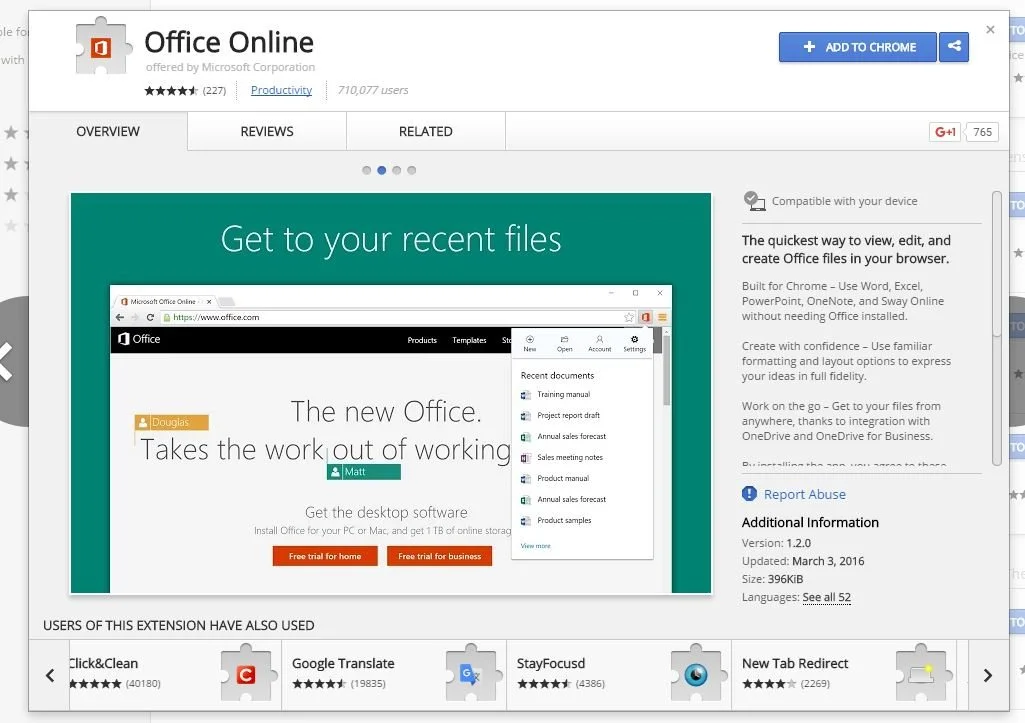Image resolution: width=1025 pixels, height=723 pixels.
Task: Select the second screenshot dot
Action: [381, 170]
